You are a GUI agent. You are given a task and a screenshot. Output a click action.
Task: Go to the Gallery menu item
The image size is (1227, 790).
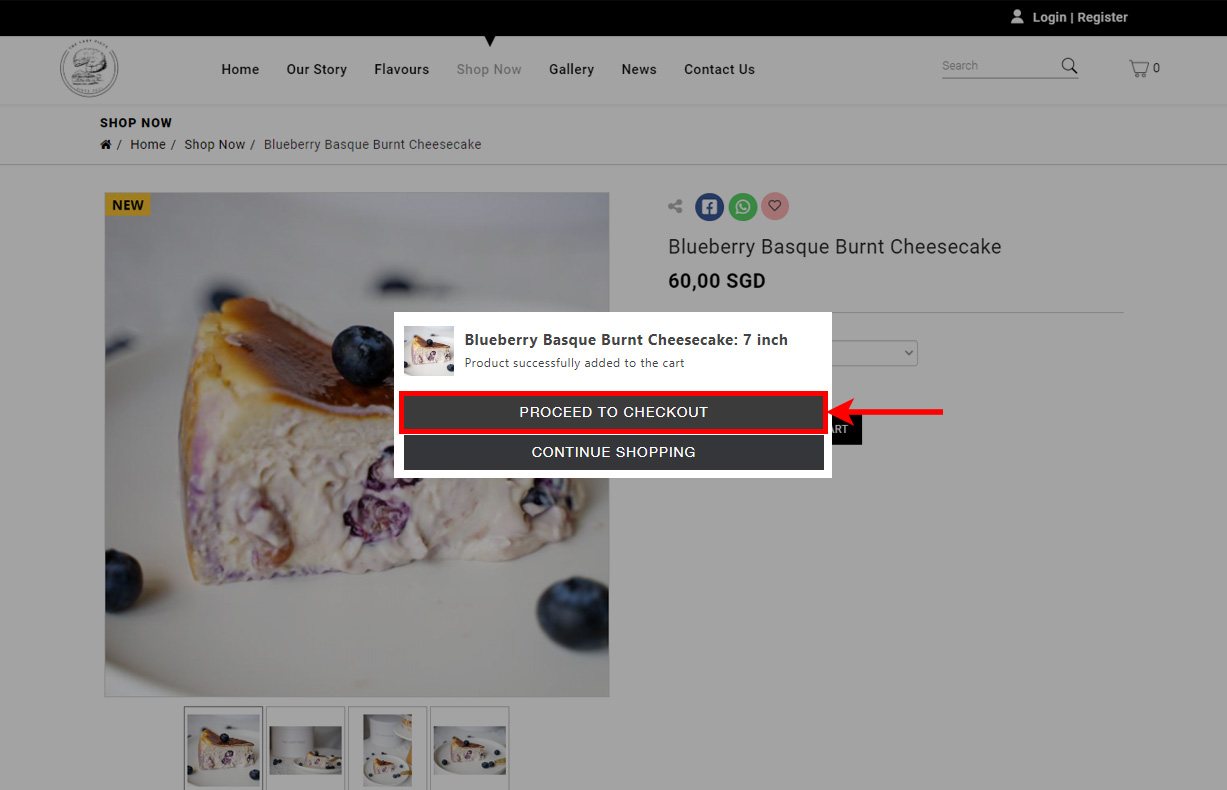click(x=571, y=69)
